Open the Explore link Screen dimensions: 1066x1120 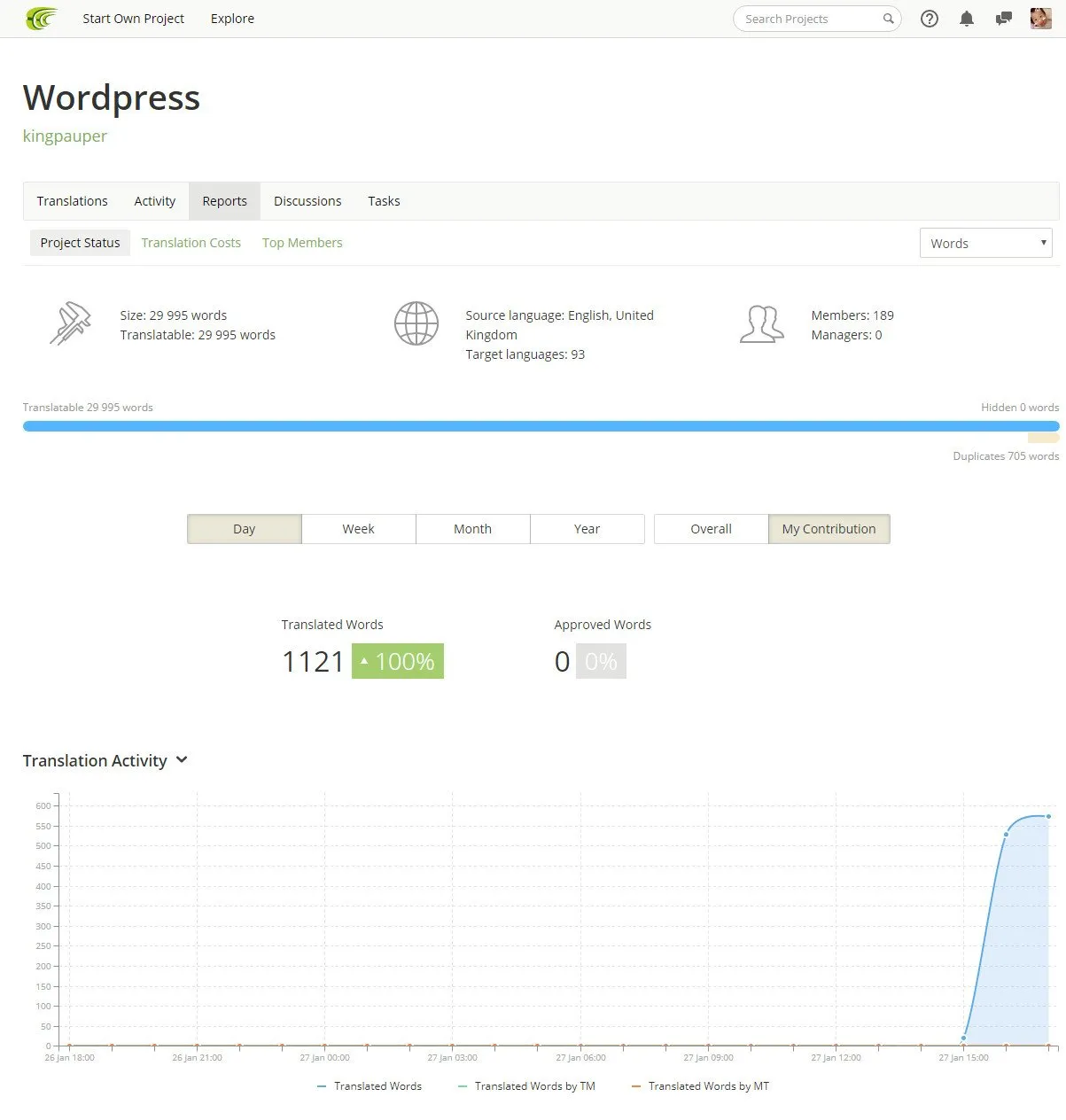coord(232,19)
